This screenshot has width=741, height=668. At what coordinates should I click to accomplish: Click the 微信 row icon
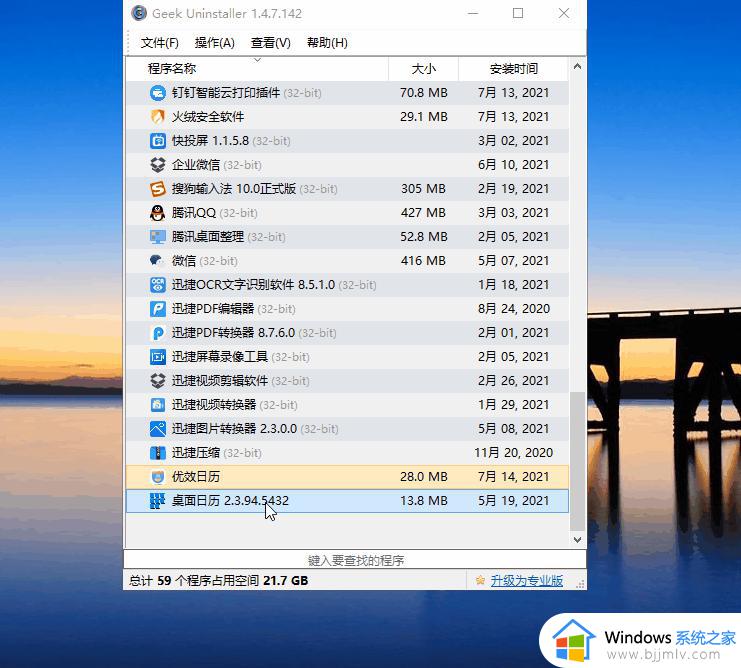tap(157, 261)
